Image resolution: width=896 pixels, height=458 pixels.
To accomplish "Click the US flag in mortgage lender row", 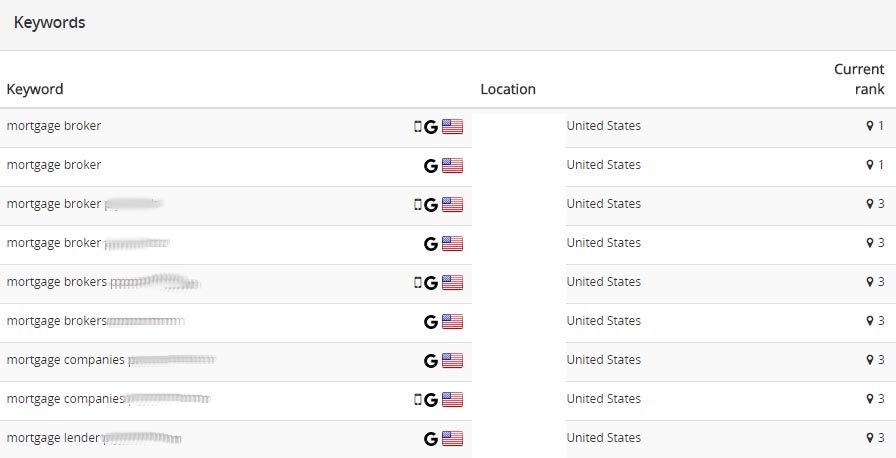I will [x=453, y=438].
